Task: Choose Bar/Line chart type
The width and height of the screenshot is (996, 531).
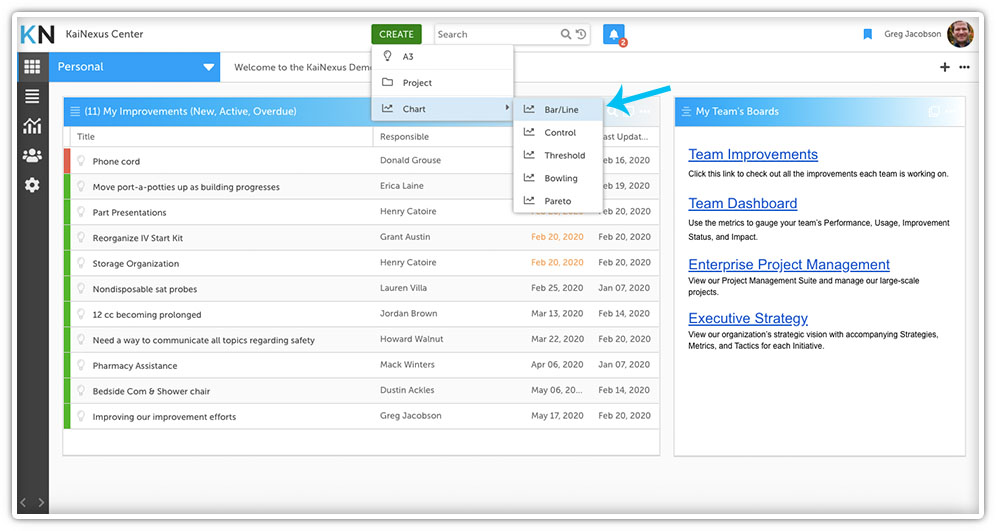Action: 558,109
